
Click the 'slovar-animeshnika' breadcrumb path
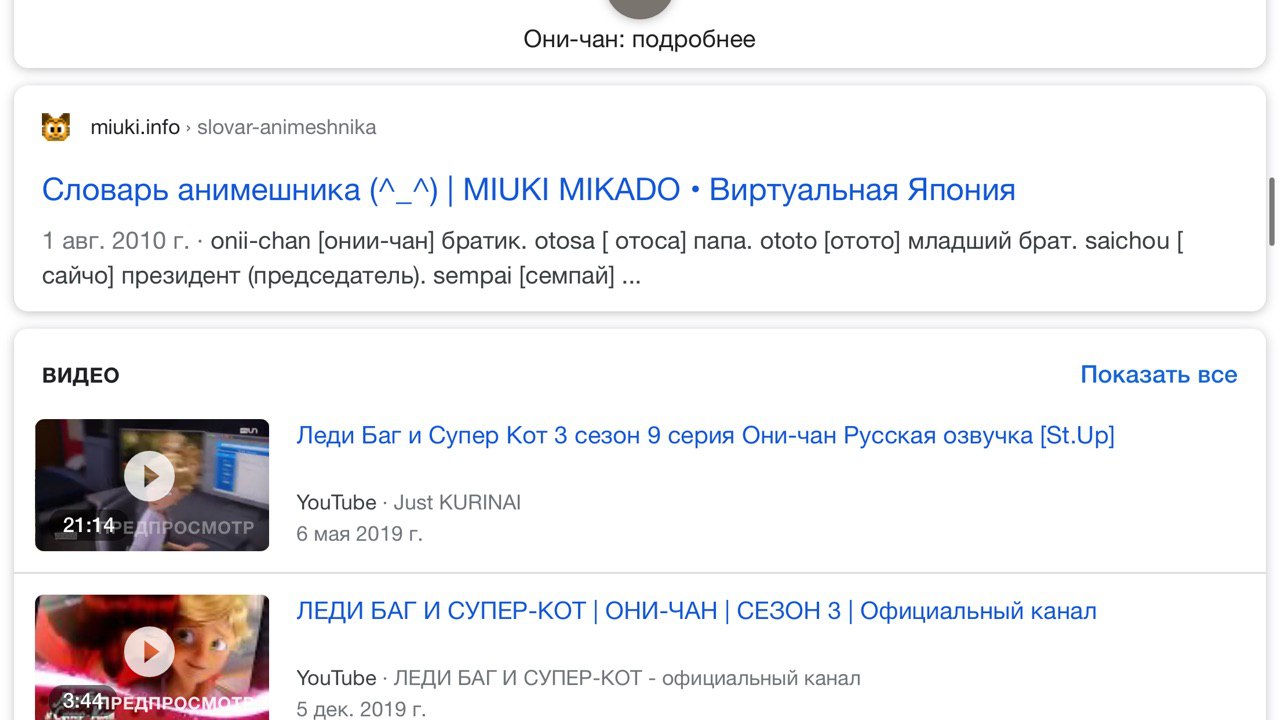pos(286,127)
